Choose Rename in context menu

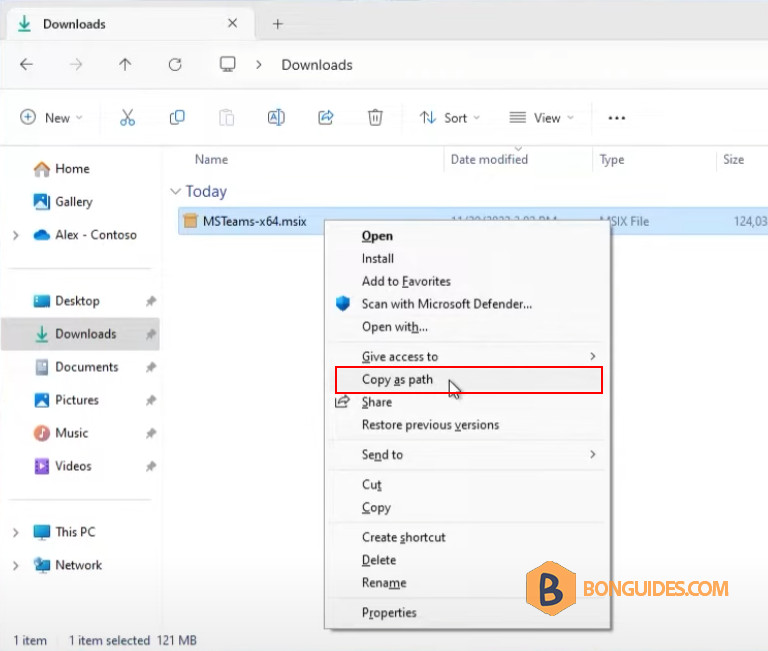(384, 583)
